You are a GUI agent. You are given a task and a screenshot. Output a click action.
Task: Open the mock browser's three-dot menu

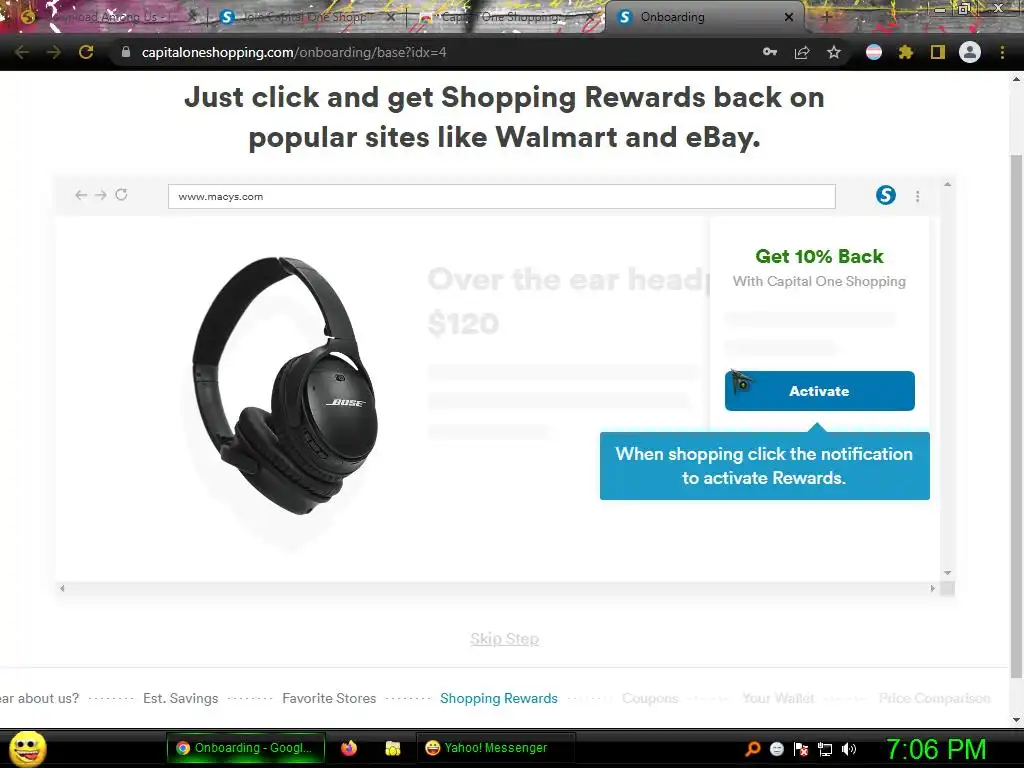[x=918, y=196]
